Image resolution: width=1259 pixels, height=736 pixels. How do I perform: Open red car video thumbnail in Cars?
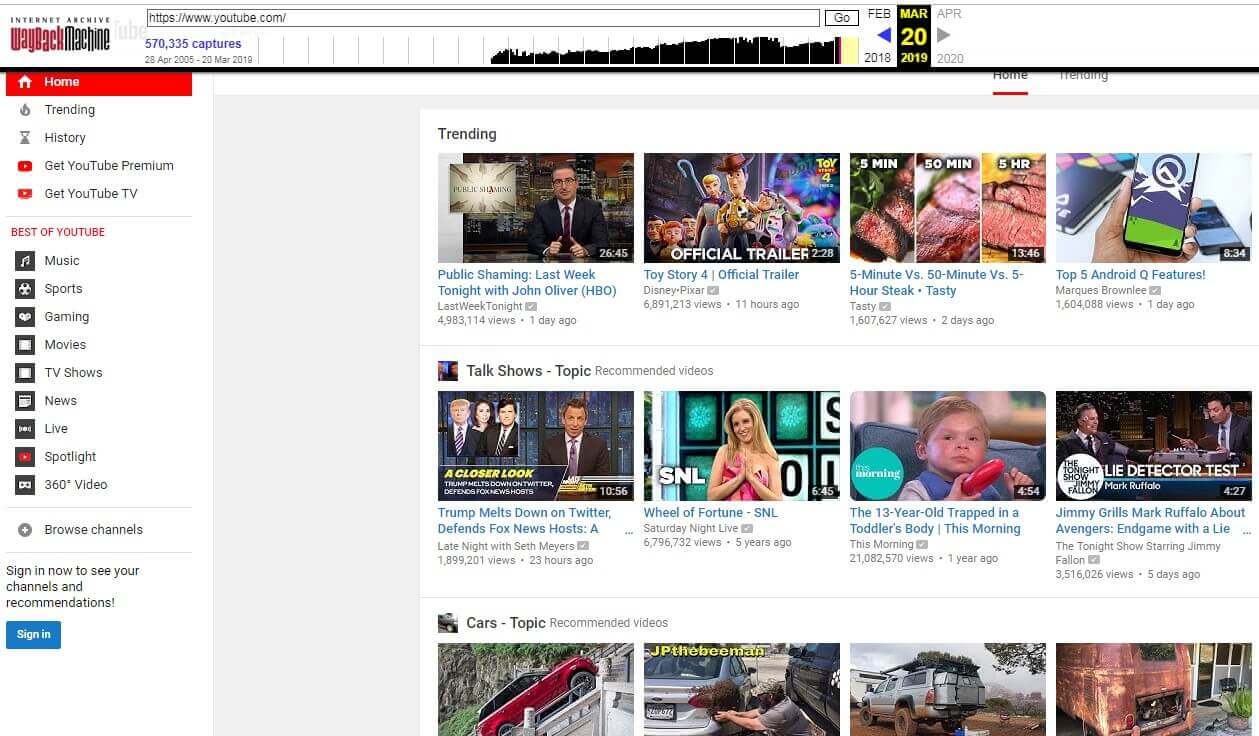[x=536, y=689]
